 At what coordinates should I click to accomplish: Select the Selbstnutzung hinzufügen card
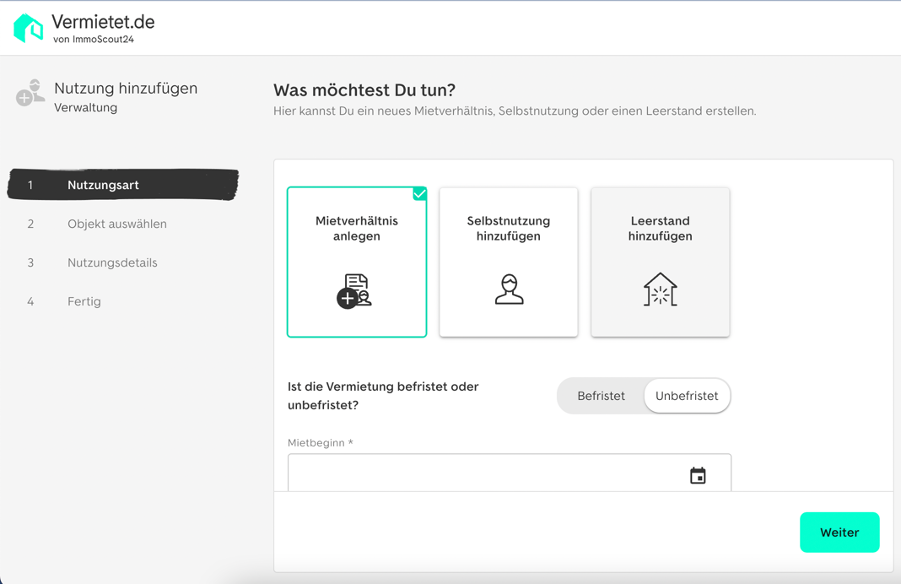tap(509, 262)
